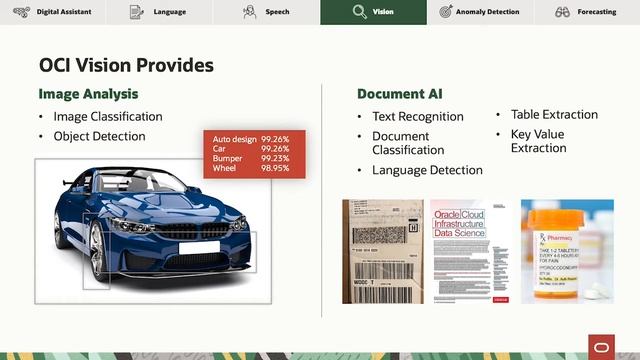Click 'Document Classification' bullet text
The width and height of the screenshot is (640, 360).
pyautogui.click(x=408, y=143)
